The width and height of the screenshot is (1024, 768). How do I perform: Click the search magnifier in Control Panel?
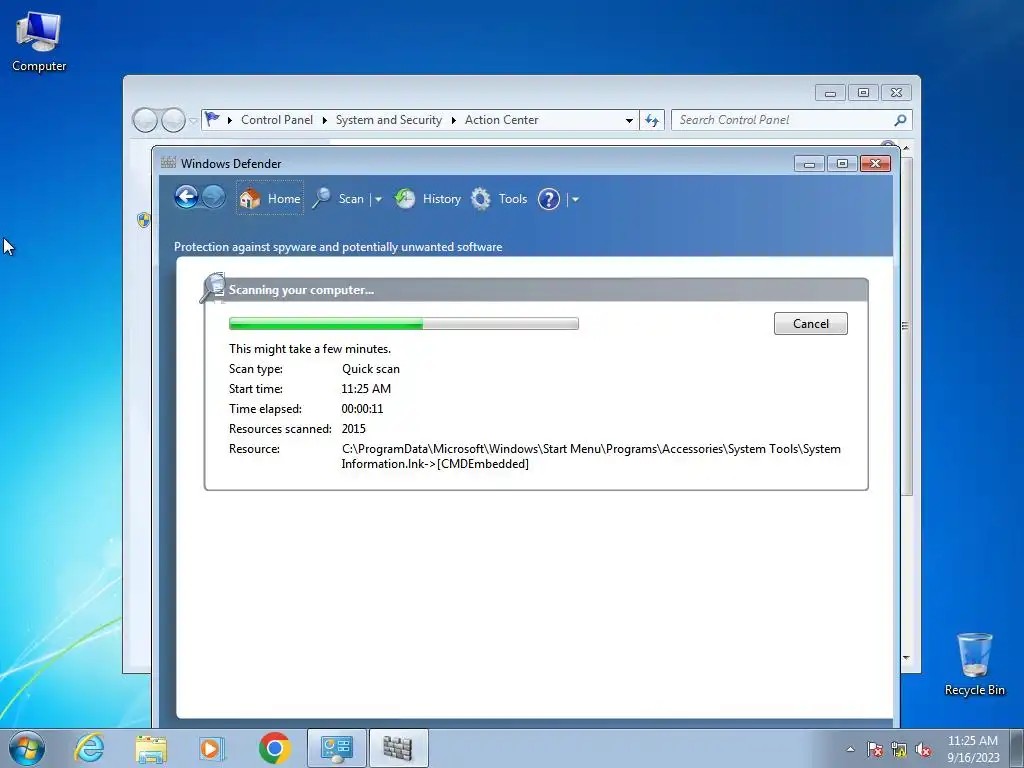900,120
